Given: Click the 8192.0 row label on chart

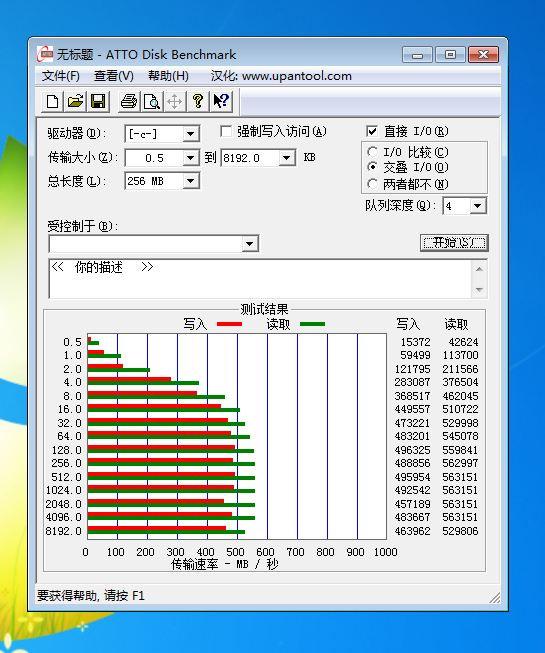Looking at the screenshot, I should 64,531.
